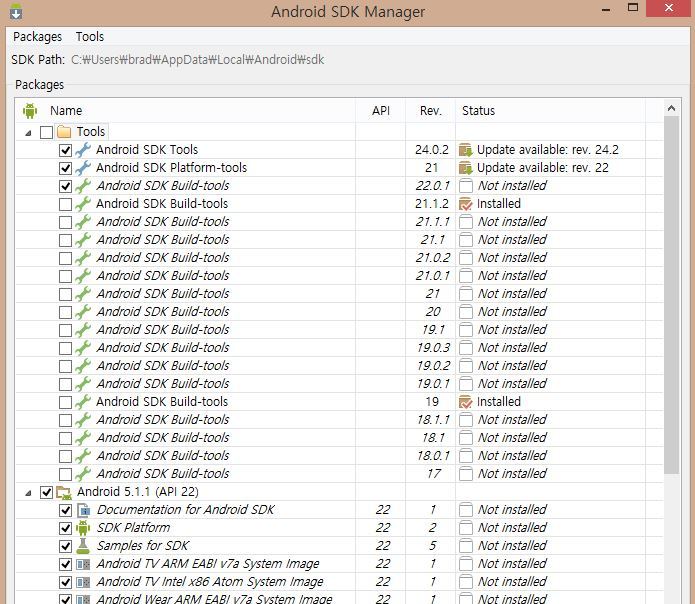Screen dimensions: 695x604
Task: Select 'Update available: rev. 22' status text
Action: tap(543, 168)
